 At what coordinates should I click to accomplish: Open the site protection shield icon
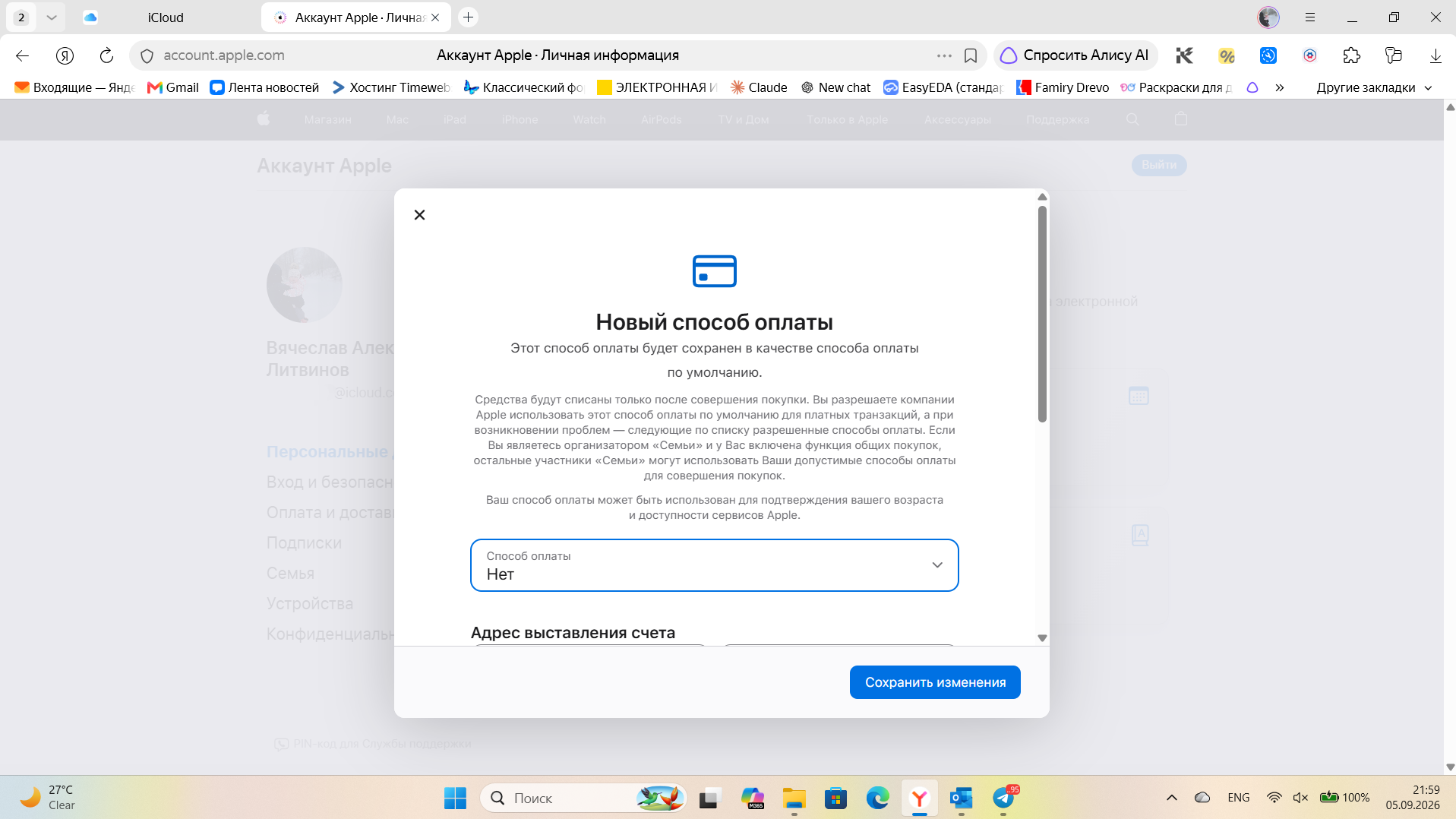[x=147, y=55]
